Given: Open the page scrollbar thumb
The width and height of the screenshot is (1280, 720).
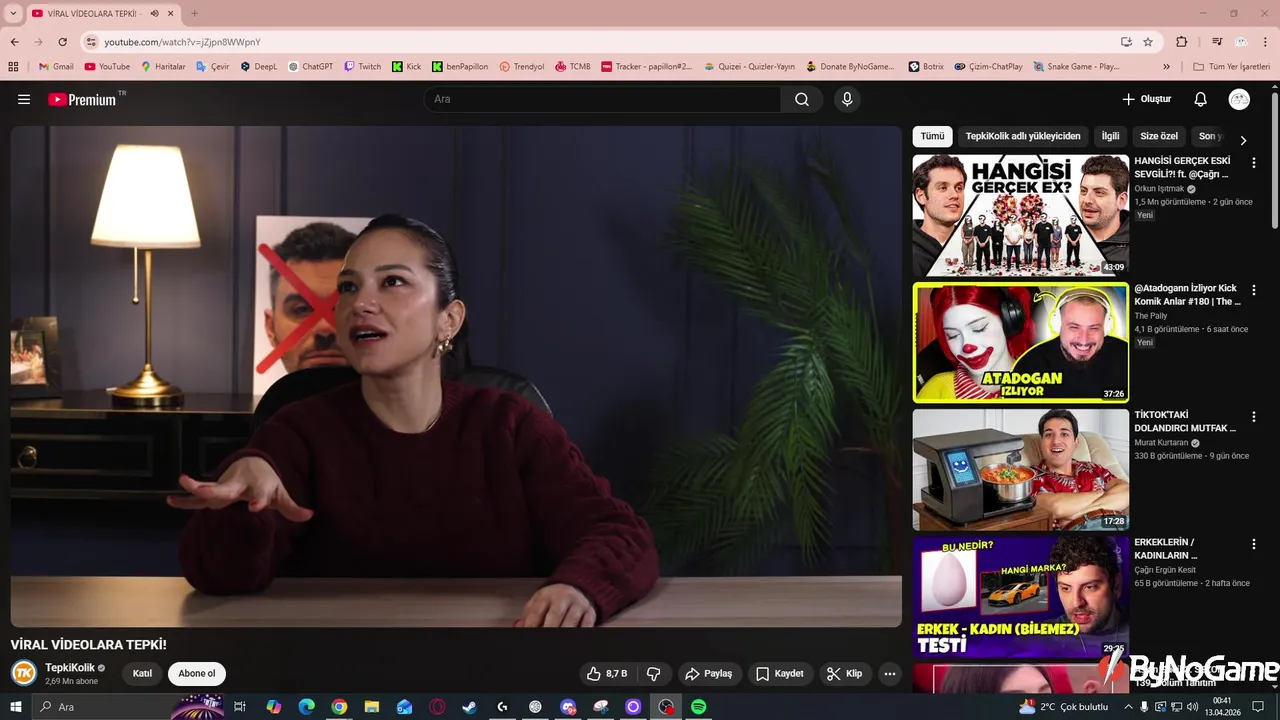Looking at the screenshot, I should click(x=1275, y=160).
